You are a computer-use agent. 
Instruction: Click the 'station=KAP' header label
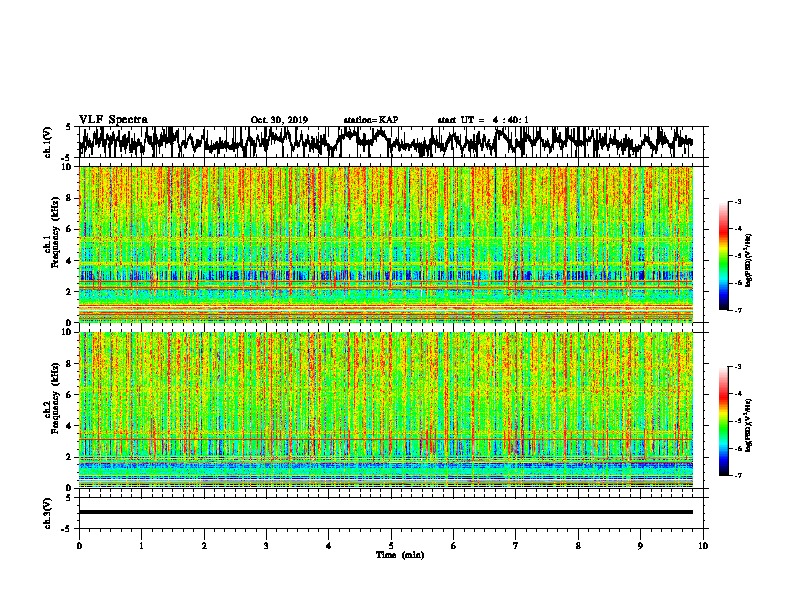point(371,120)
